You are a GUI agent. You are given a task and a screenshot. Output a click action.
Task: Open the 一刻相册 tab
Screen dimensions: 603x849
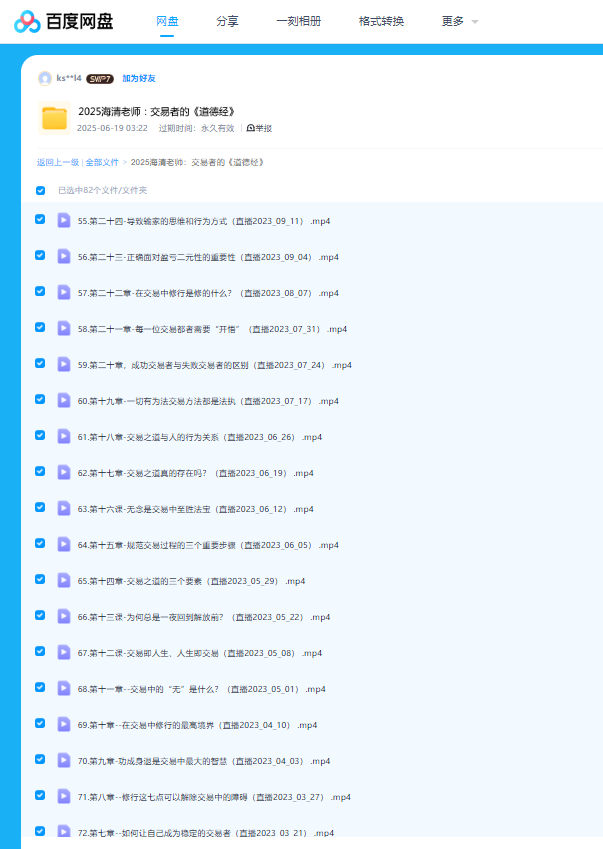pos(298,21)
